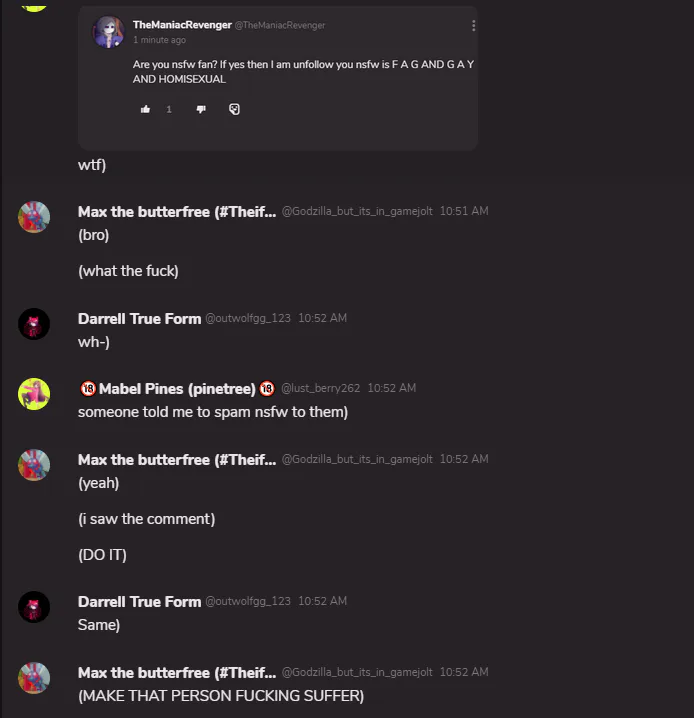Click TheManiacRevenger's profile avatar
This screenshot has width=694, height=718.
tap(108, 32)
